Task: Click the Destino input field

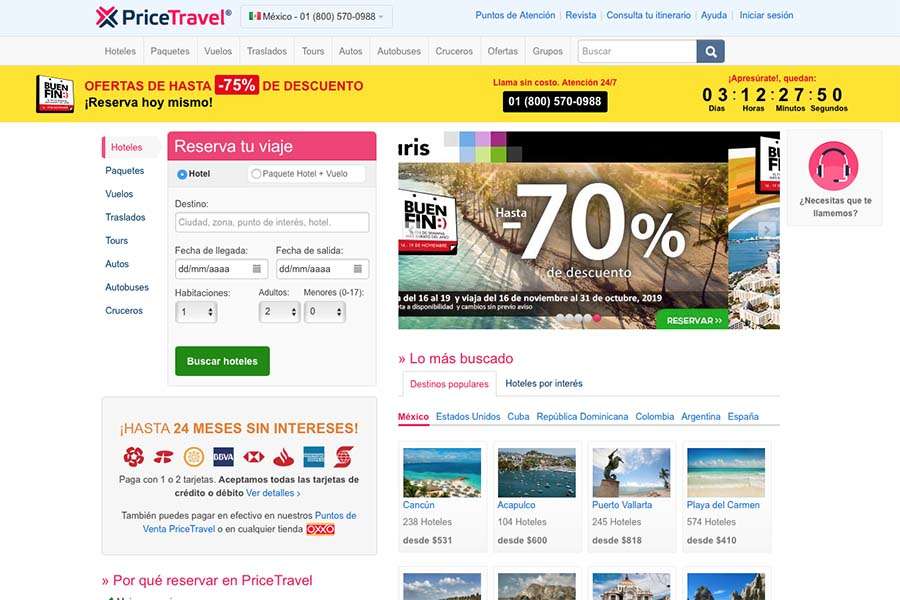Action: 272,222
